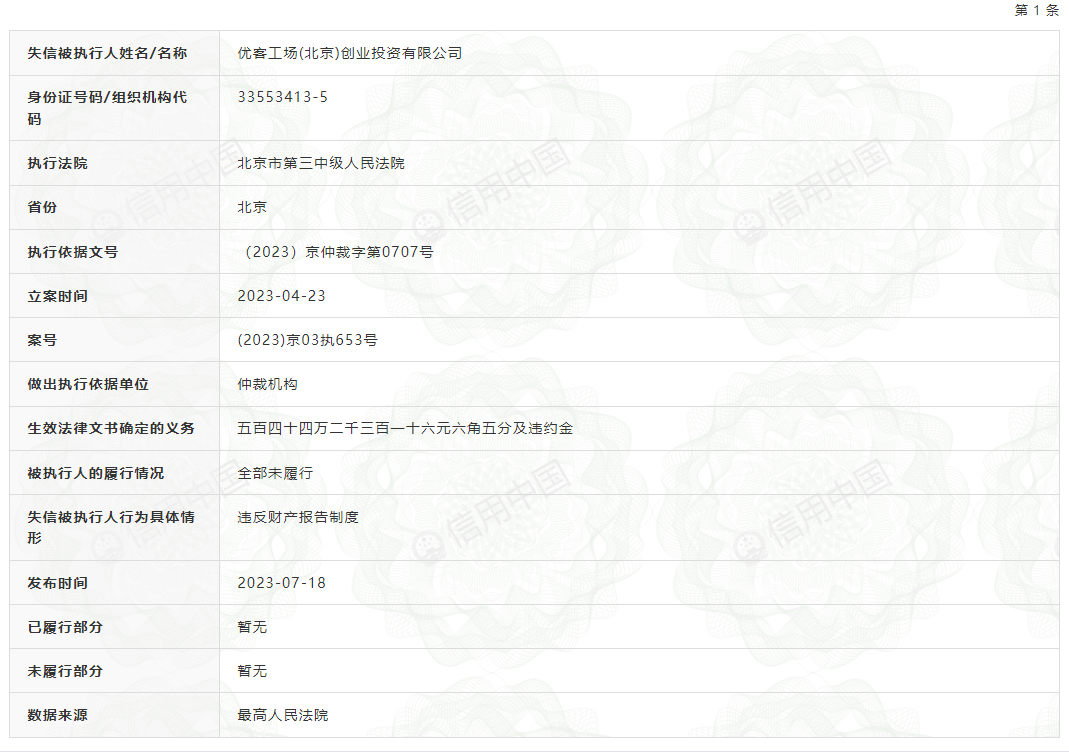
Task: Click court name '北京市第三中级人民法院'
Action: coord(321,163)
